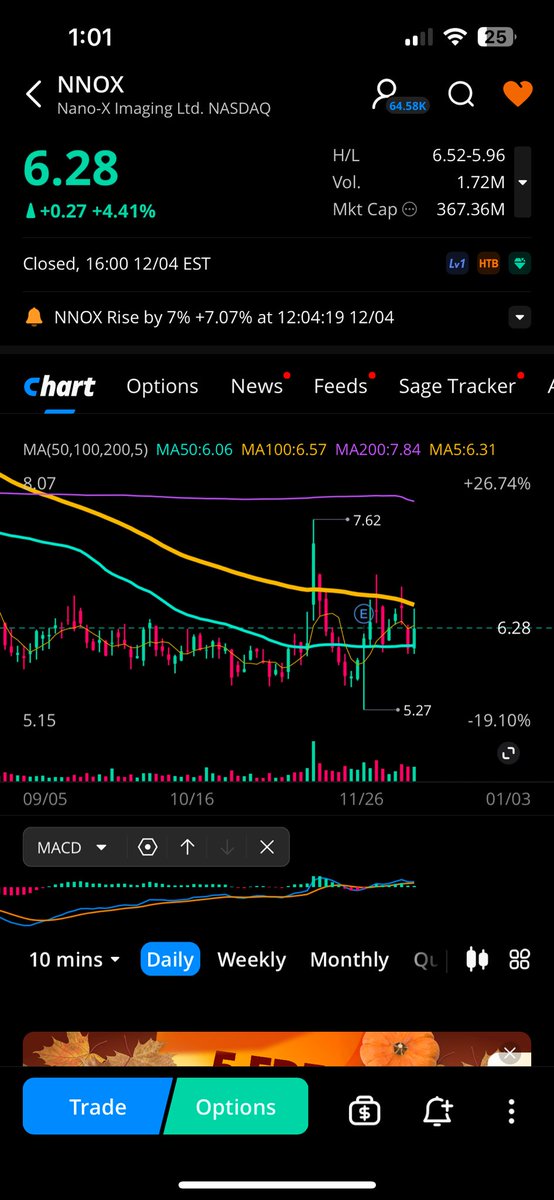Tap the battery indicator in status bar

496,37
